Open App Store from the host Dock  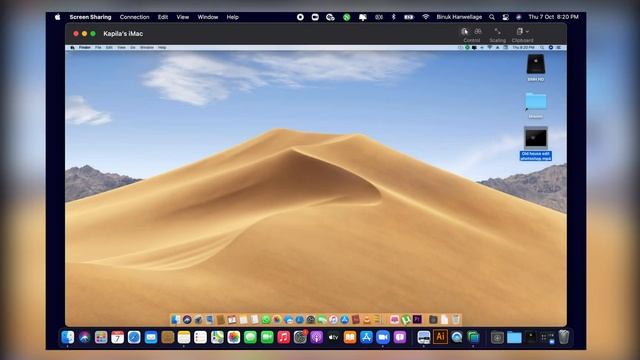tap(367, 337)
